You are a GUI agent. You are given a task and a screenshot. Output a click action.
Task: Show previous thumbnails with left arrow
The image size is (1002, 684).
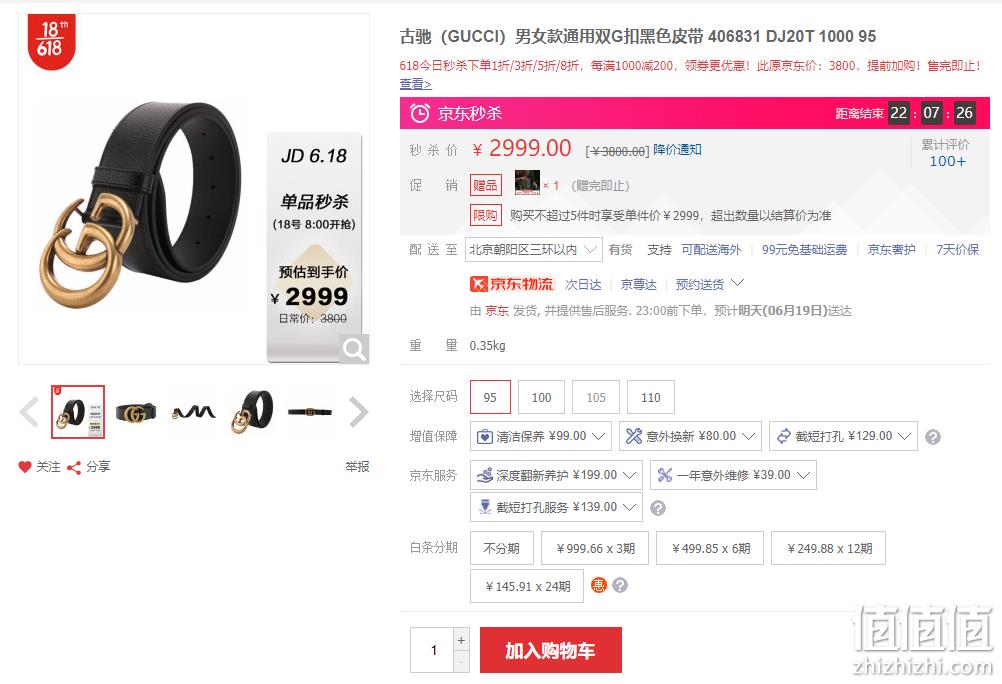point(29,412)
